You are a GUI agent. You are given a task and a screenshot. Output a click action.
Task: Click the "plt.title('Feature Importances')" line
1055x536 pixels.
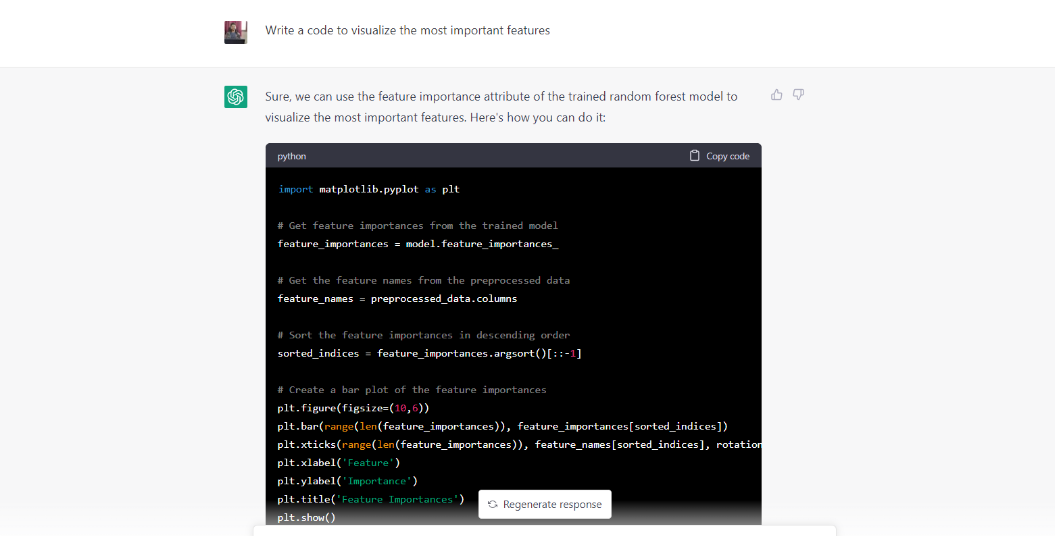coord(371,499)
